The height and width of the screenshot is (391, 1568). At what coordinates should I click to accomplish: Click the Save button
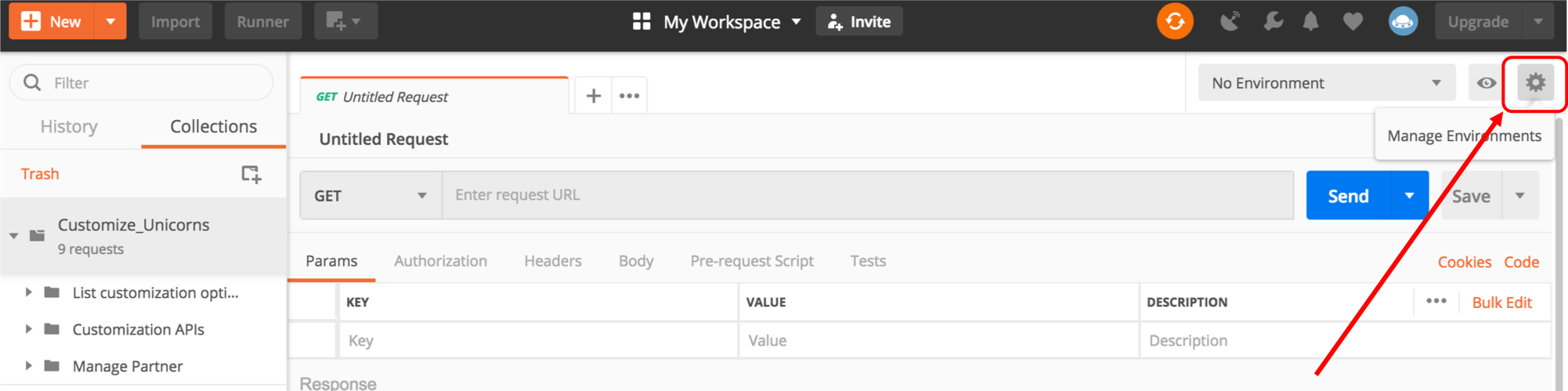coord(1471,195)
